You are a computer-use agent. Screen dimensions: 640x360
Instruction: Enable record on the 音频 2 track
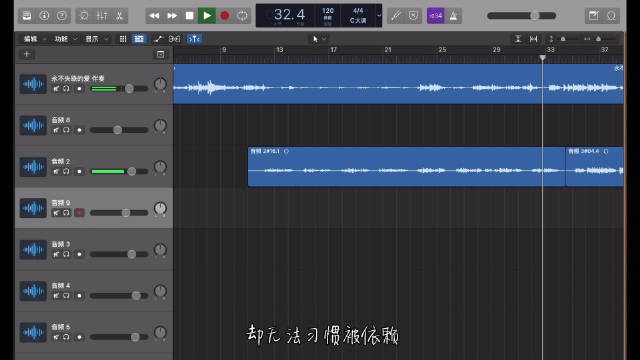pyautogui.click(x=79, y=171)
